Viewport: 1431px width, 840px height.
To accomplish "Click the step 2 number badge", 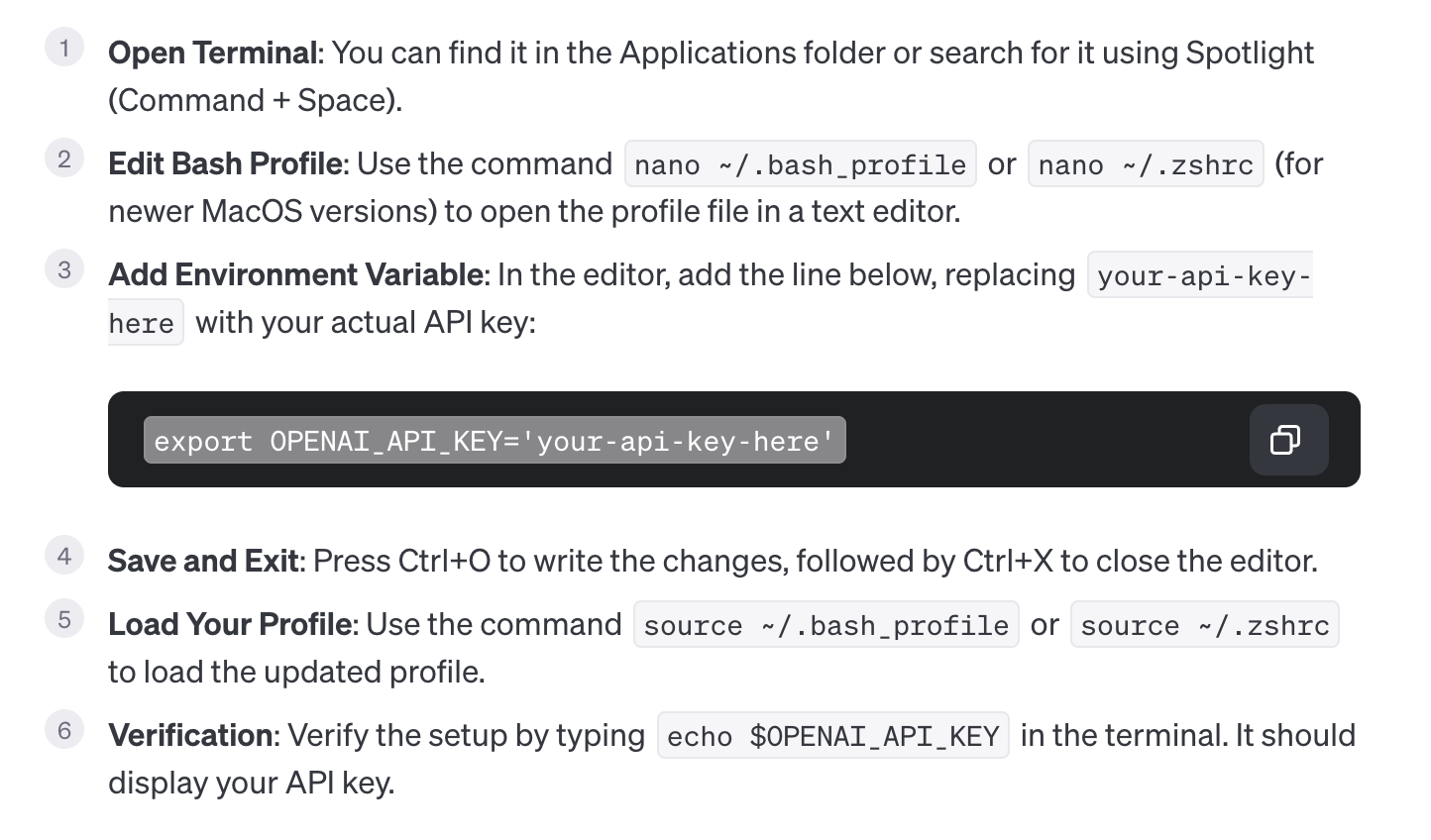I will point(64,158).
